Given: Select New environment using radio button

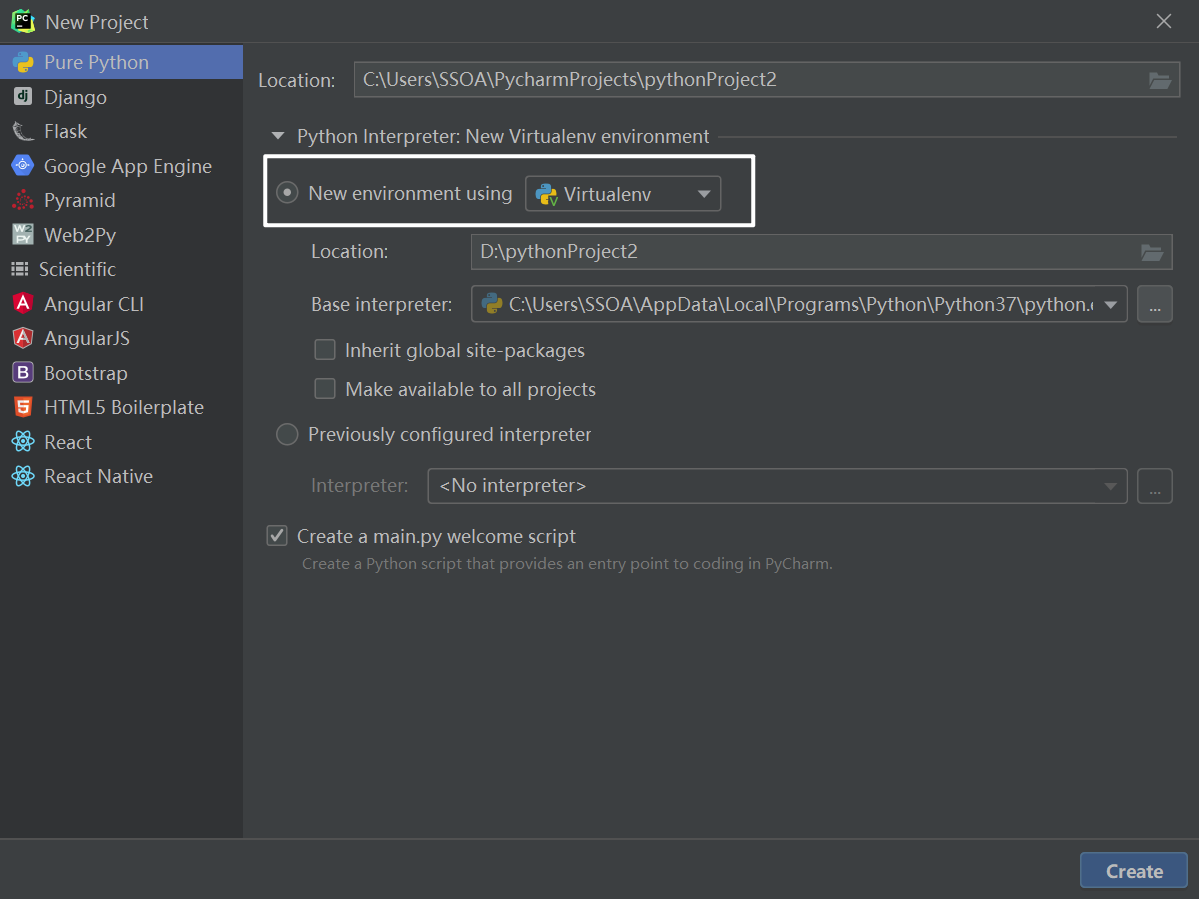Looking at the screenshot, I should pos(287,193).
